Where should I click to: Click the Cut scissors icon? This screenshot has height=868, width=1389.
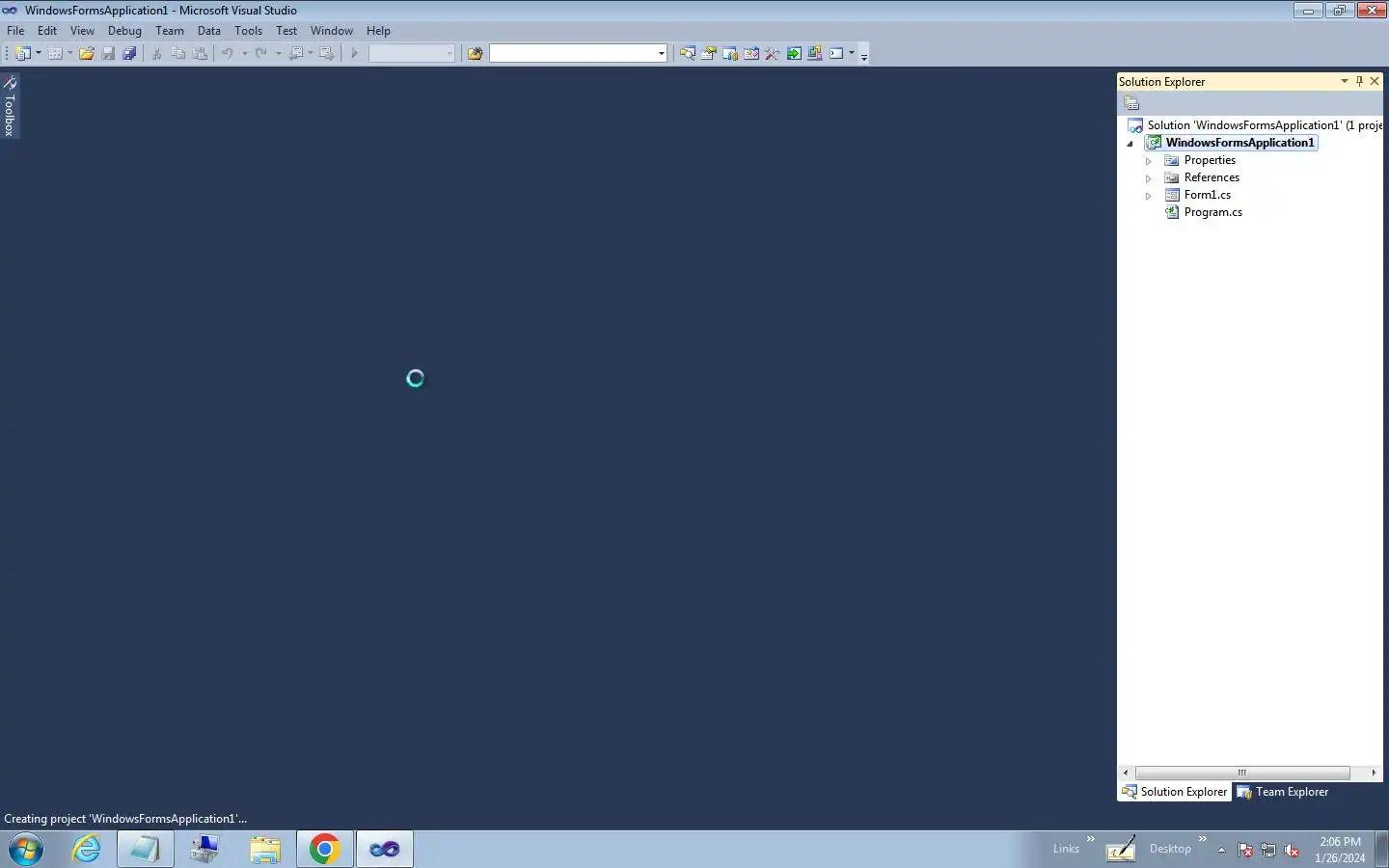(157, 53)
